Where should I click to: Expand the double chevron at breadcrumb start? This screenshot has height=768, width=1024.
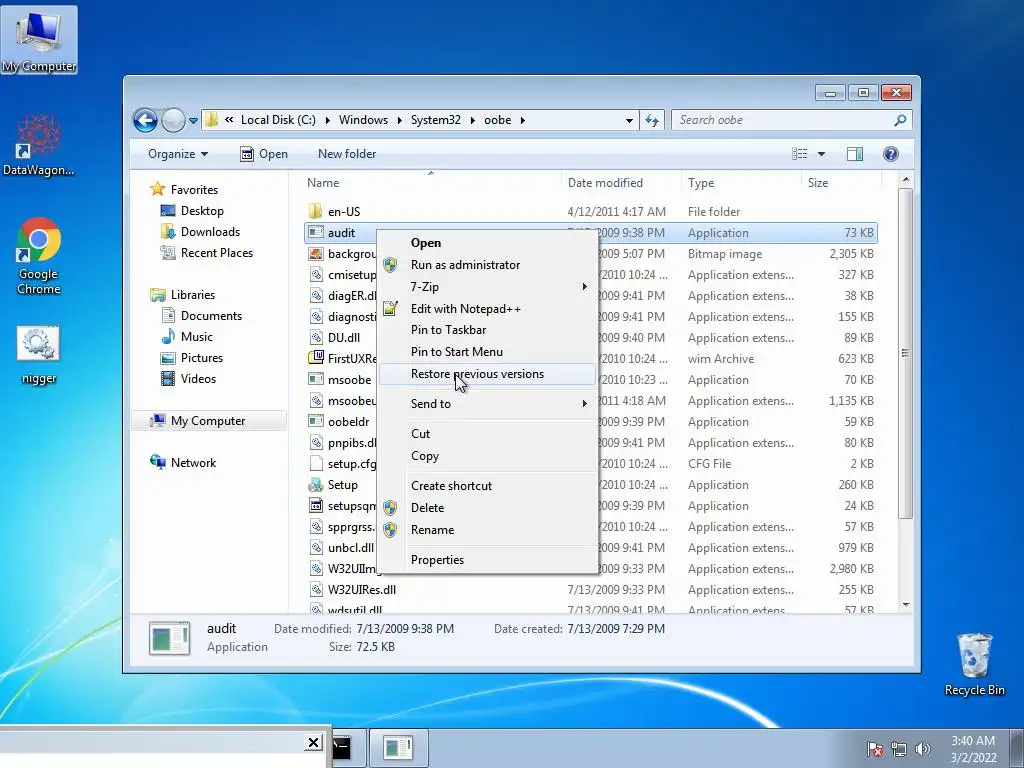(x=229, y=120)
